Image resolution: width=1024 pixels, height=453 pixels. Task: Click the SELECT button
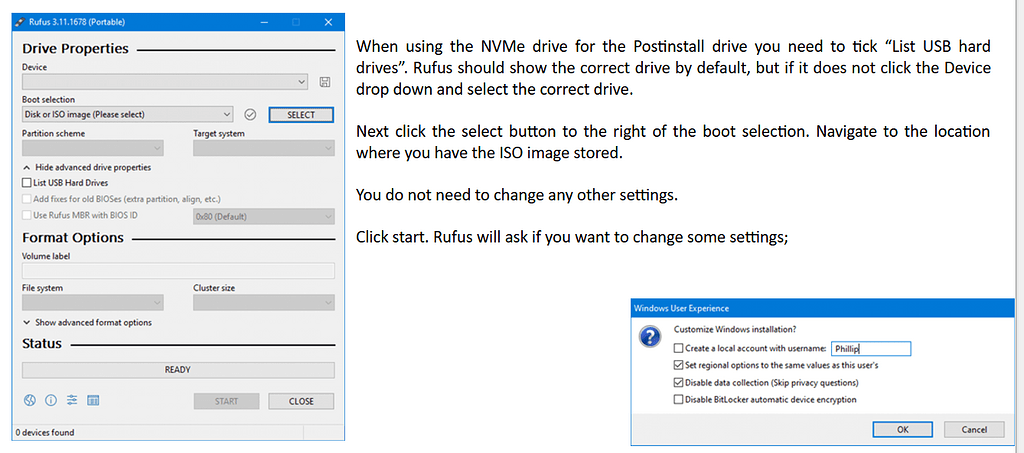tap(301, 115)
